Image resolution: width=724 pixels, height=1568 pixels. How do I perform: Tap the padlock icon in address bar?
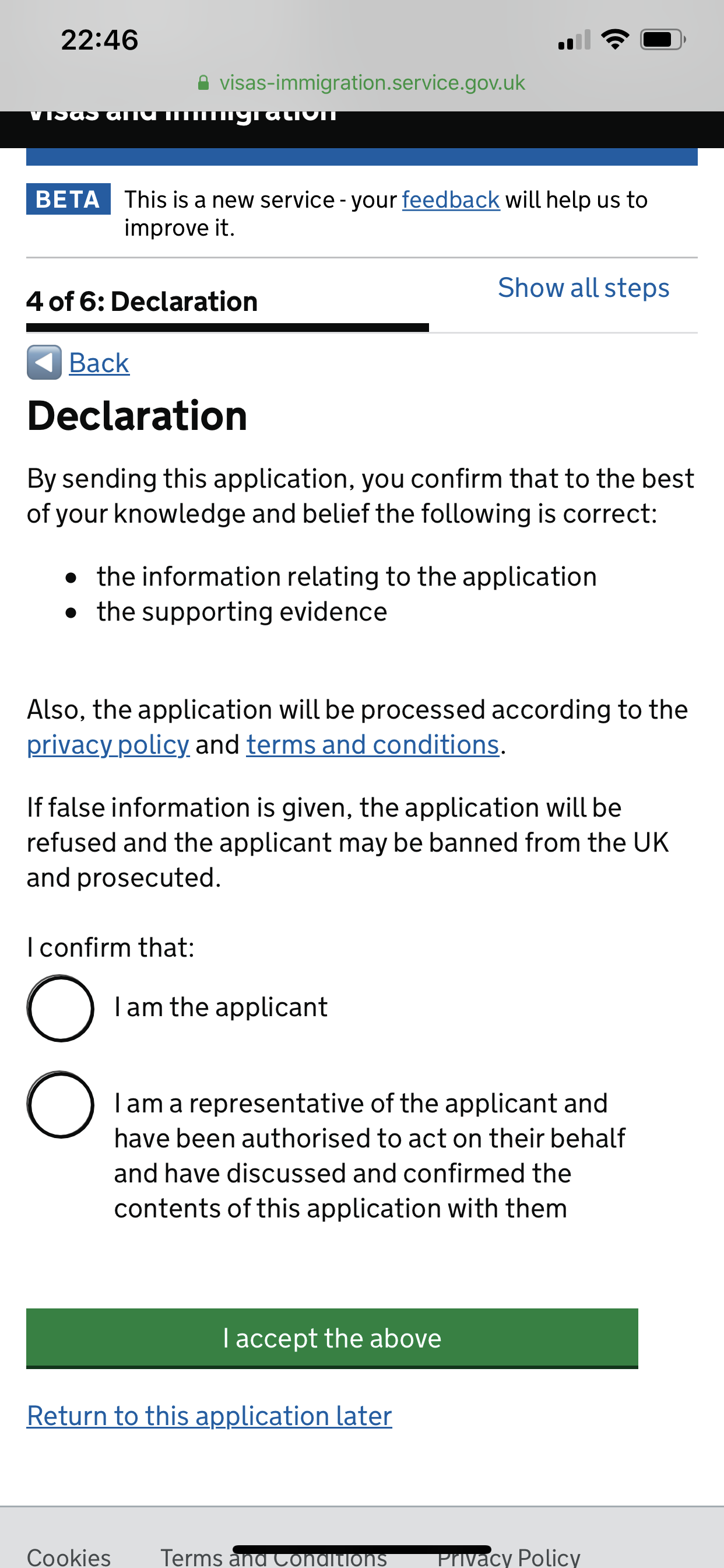point(204,83)
